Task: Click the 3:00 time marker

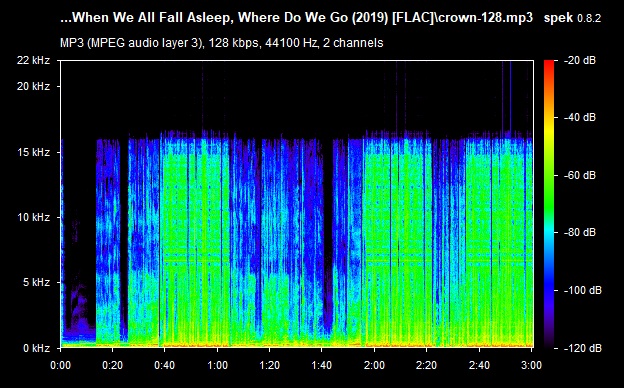Action: (531, 365)
